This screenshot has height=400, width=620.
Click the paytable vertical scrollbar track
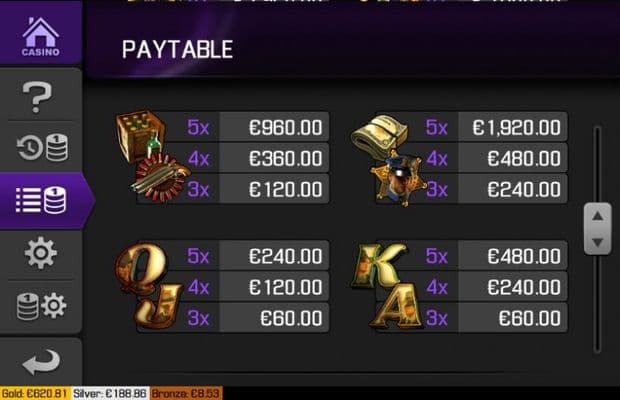[x=597, y=300]
